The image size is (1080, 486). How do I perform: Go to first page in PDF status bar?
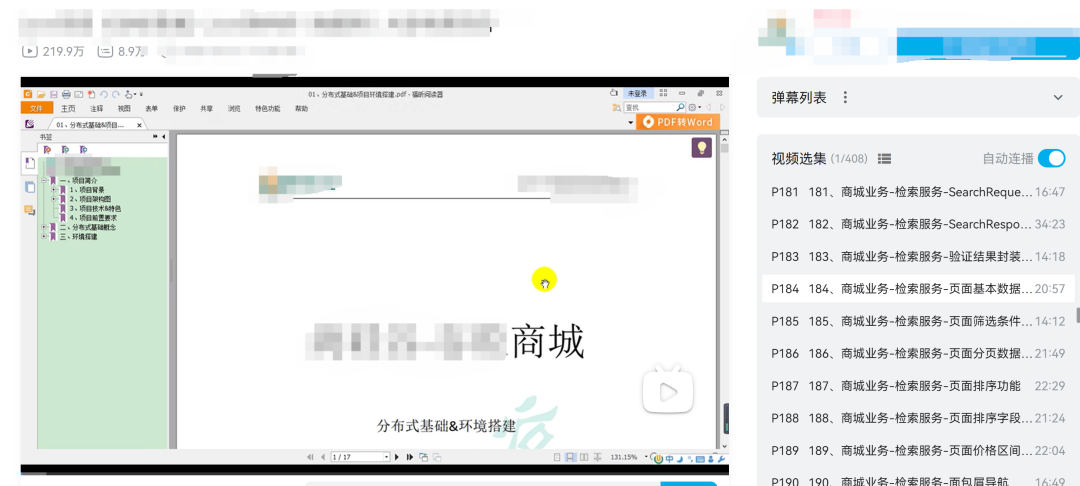point(310,457)
